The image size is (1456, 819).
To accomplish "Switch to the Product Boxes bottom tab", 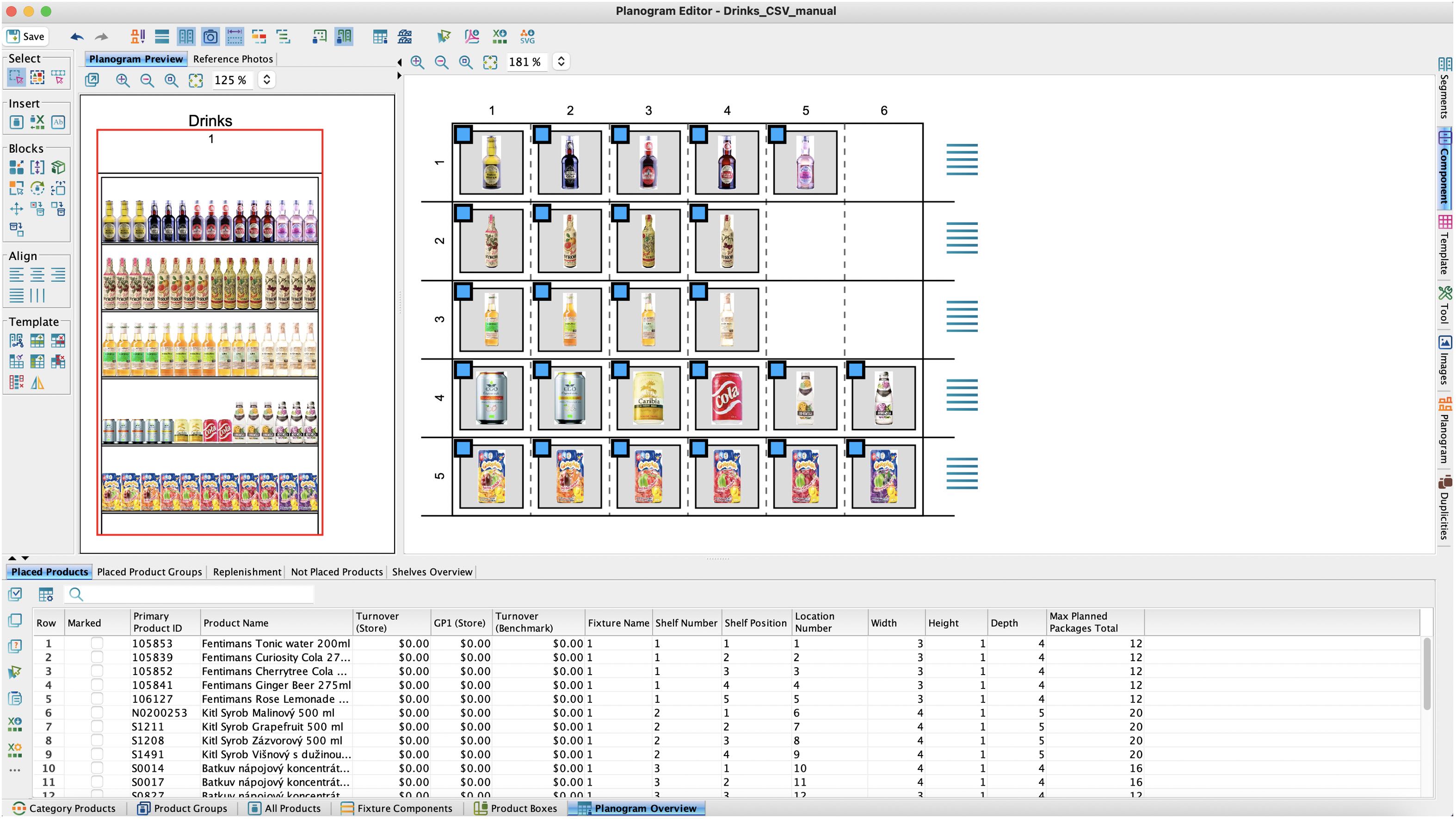I will click(x=516, y=808).
